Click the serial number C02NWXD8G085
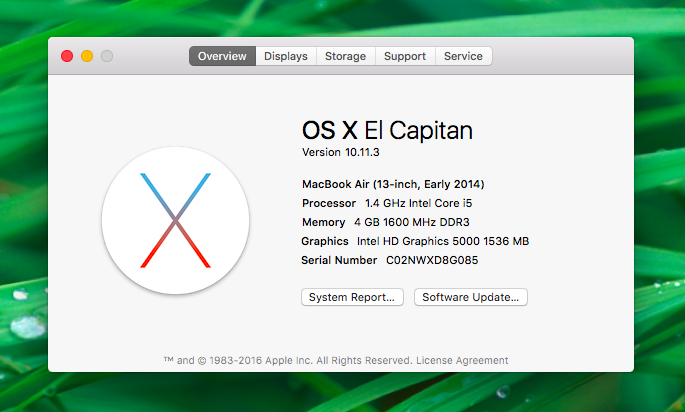Image resolution: width=685 pixels, height=412 pixels. [x=432, y=260]
